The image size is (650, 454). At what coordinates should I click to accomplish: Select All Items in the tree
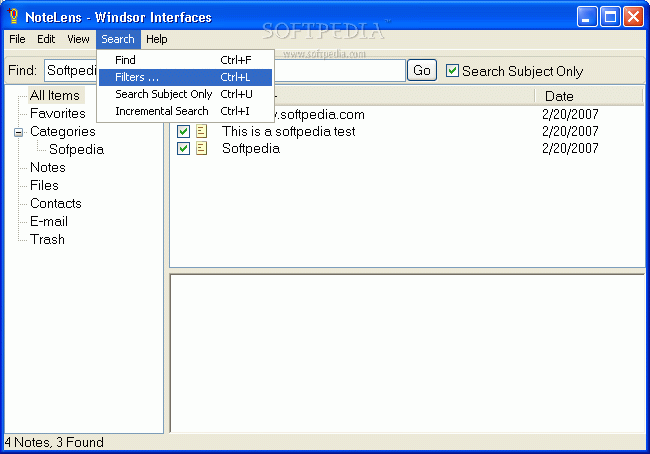pyautogui.click(x=55, y=95)
